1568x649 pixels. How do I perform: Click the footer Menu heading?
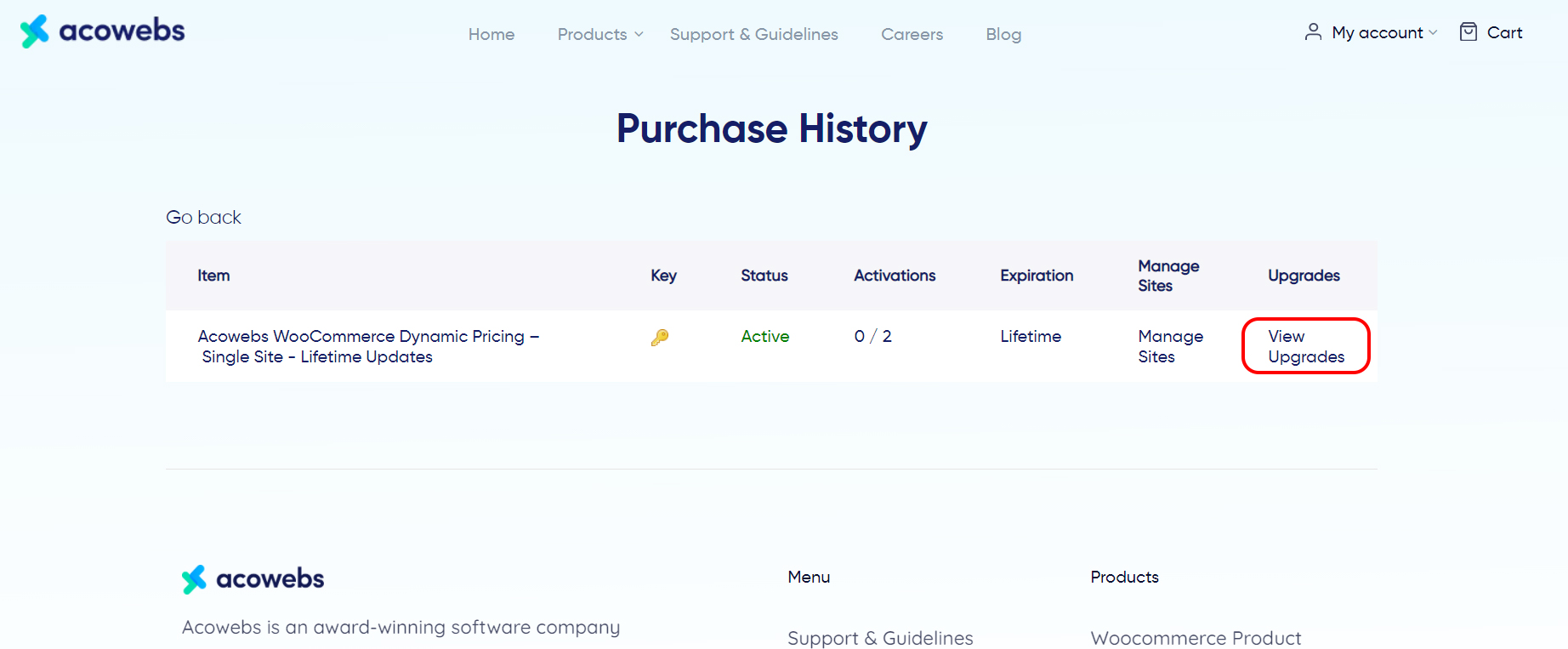pyautogui.click(x=809, y=577)
